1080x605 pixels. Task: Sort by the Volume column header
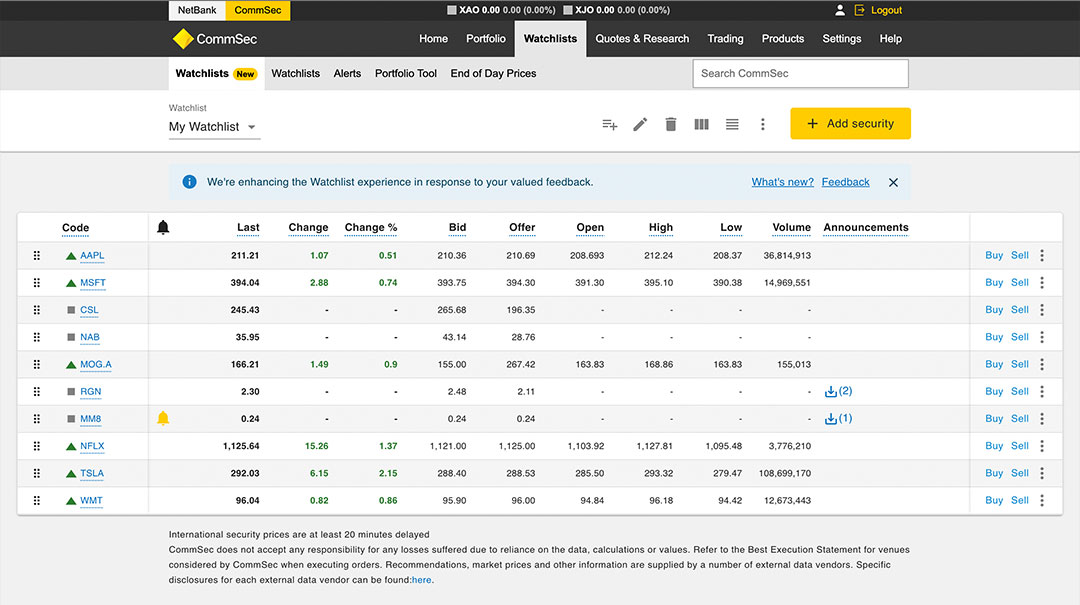[791, 228]
